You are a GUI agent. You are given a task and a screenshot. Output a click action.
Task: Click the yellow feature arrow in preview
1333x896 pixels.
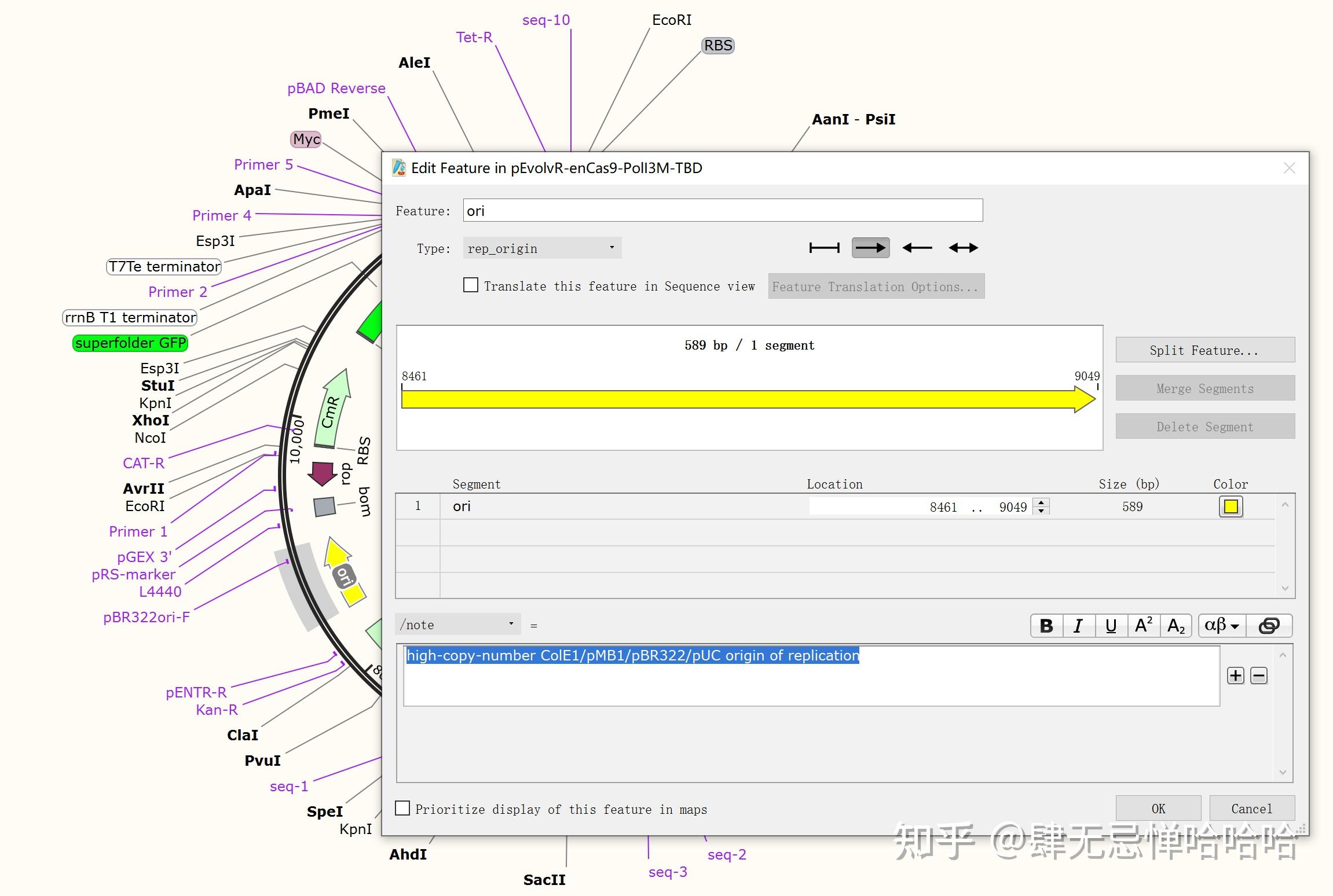(748, 399)
